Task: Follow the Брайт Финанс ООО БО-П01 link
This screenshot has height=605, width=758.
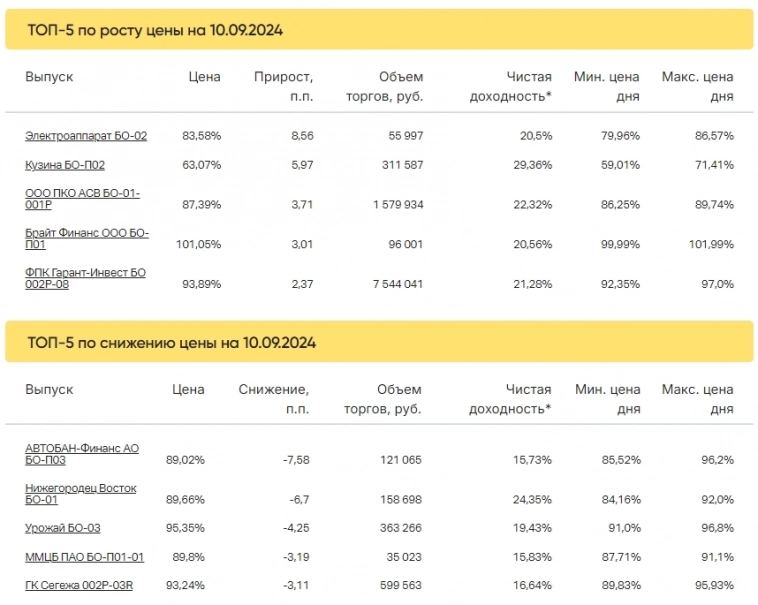Action: (x=87, y=238)
